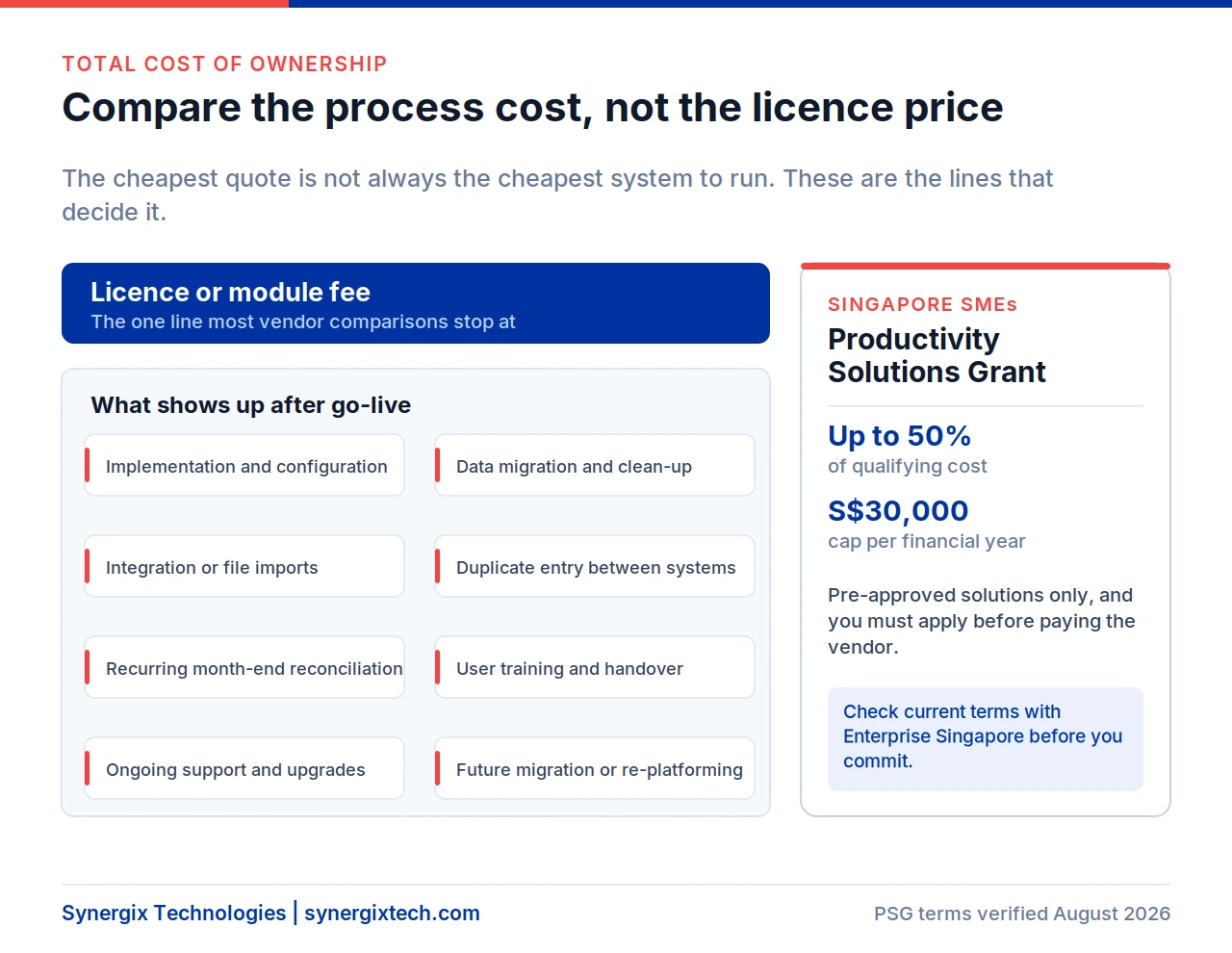Click 'PSG terms verified August 2026' text
1232x953 pixels.
tap(1022, 914)
